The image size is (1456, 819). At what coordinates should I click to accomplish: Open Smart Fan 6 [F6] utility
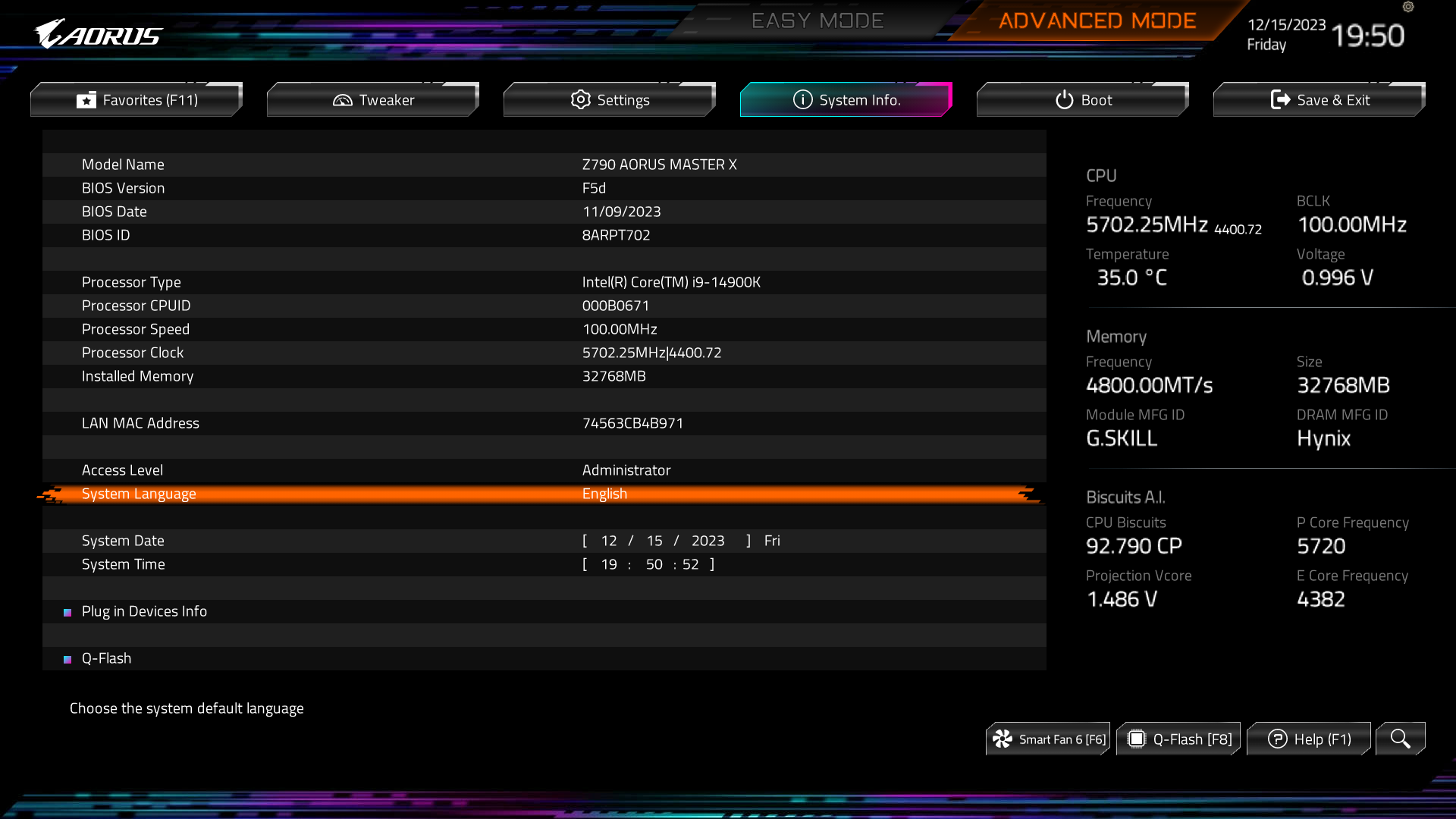(x=1048, y=739)
